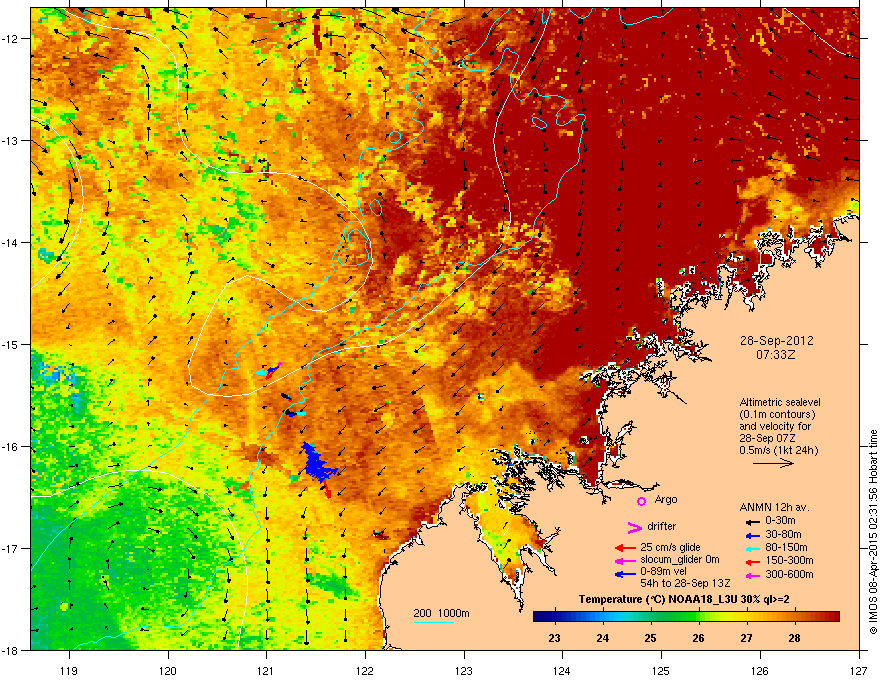
Task: Click the '150-300m' depth label
Action: point(789,560)
